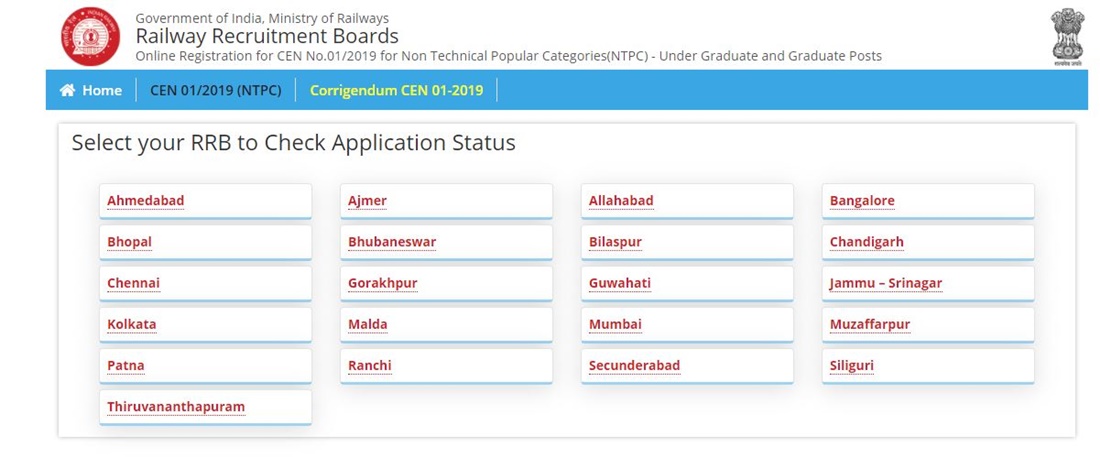Open the CEN 01/2019 (NTPC) menu item

(215, 90)
